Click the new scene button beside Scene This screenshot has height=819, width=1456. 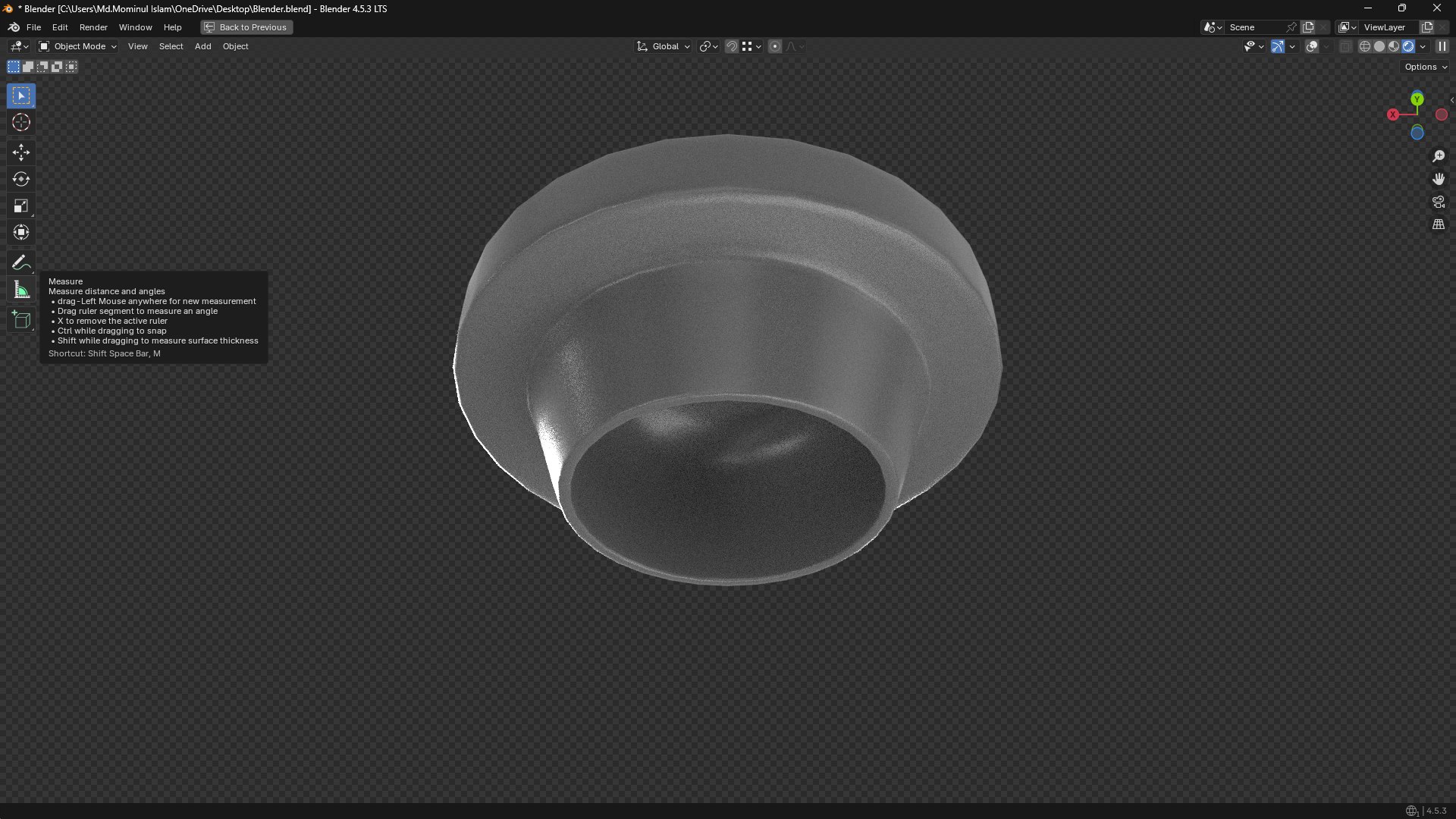click(1308, 27)
